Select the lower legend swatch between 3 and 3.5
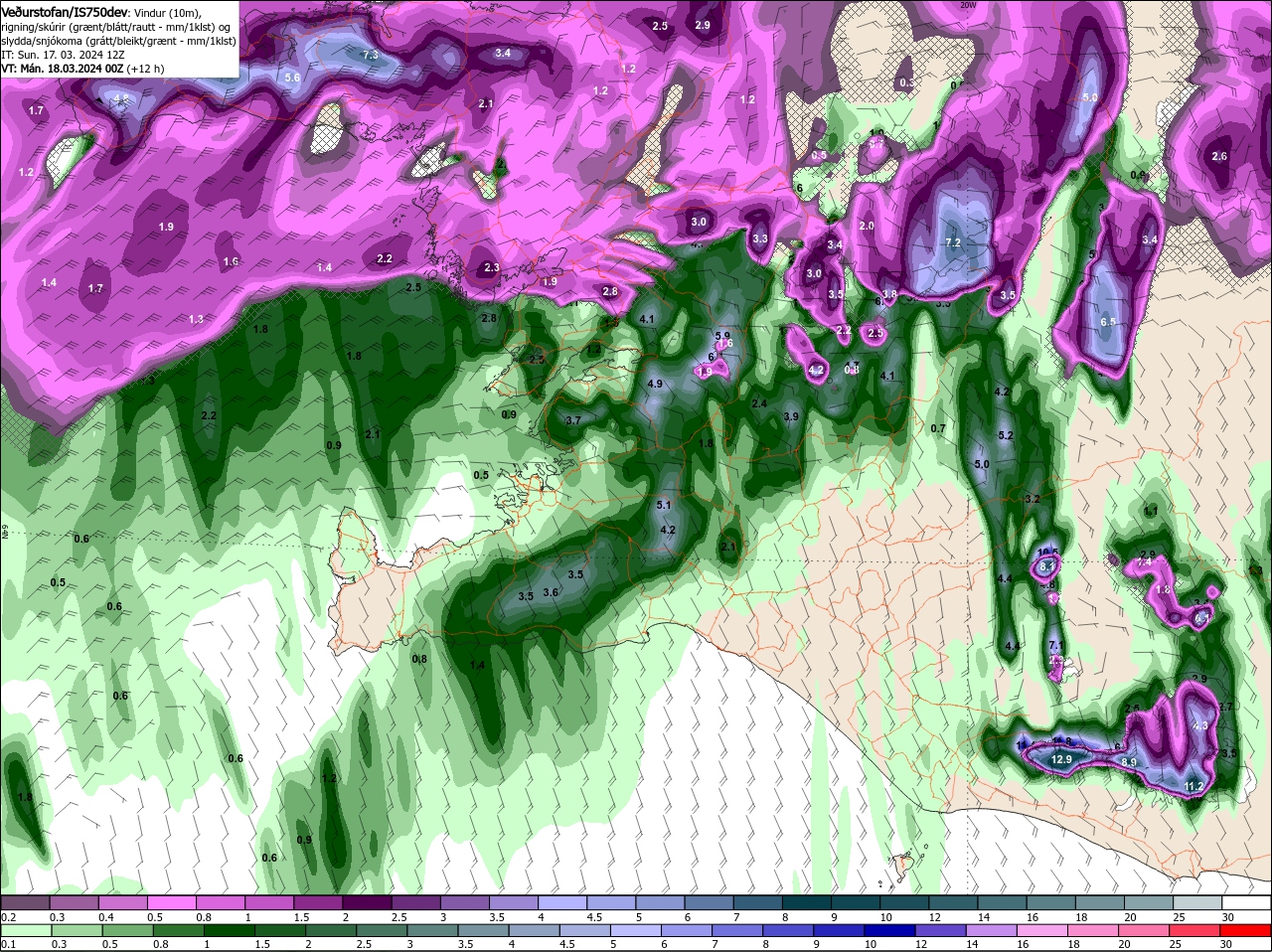The width and height of the screenshot is (1272, 952). coord(434,931)
